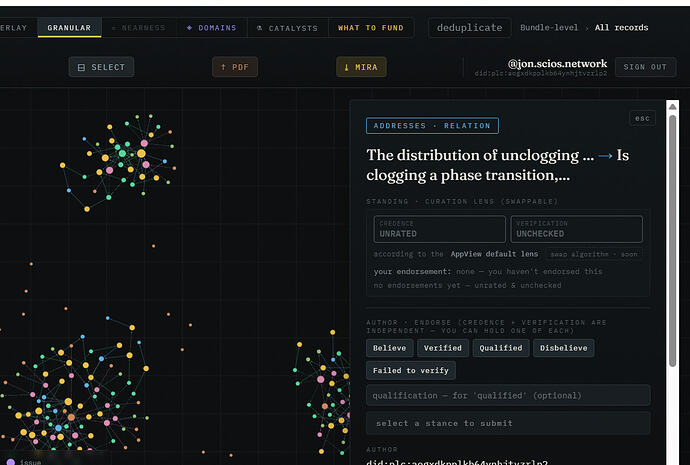Select the All records option

(621, 28)
